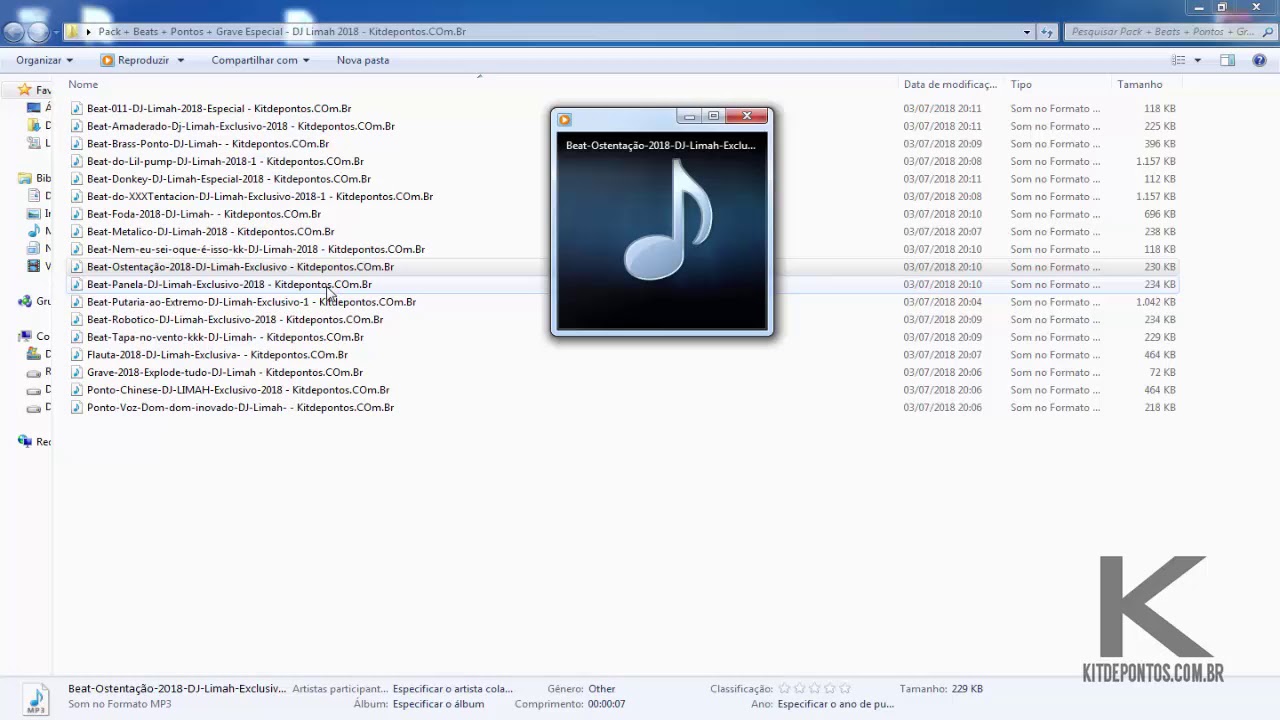The width and height of the screenshot is (1280, 720).
Task: Select file "Beat-Nem-eu-sei-oque-é-isso-kk-DJ-Limah-2018"
Action: 256,249
